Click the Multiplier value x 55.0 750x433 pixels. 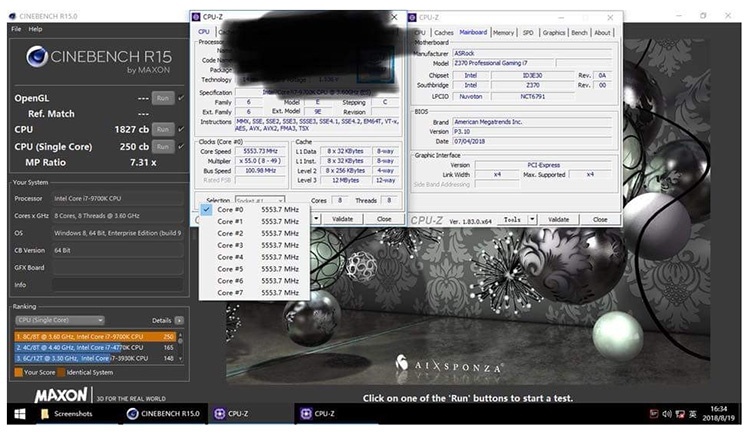tap(260, 161)
